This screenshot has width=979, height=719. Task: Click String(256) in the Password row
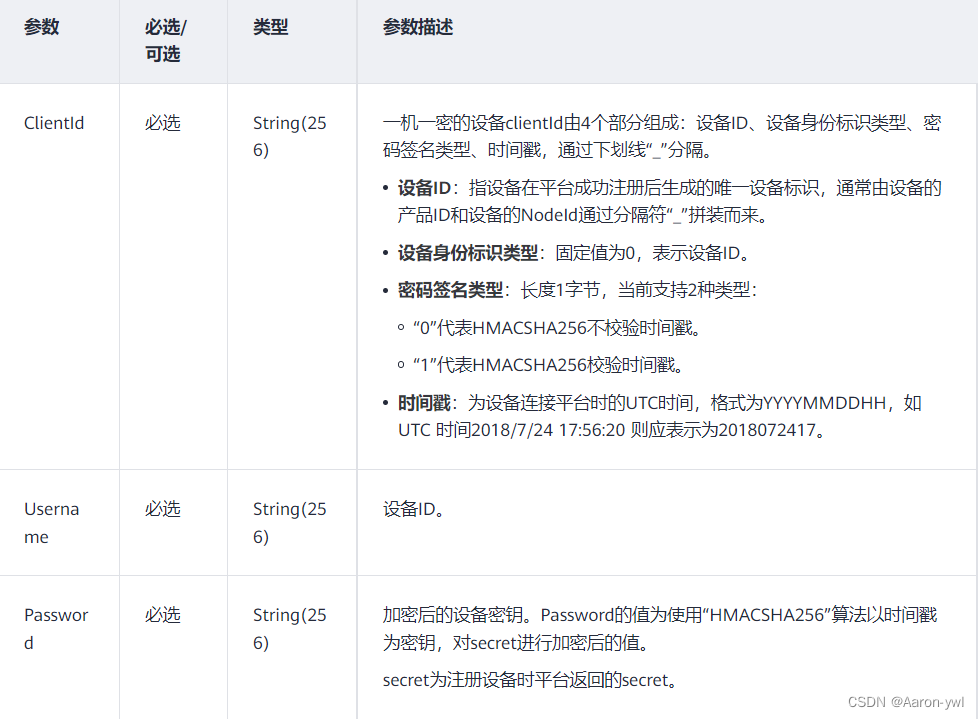(x=291, y=629)
